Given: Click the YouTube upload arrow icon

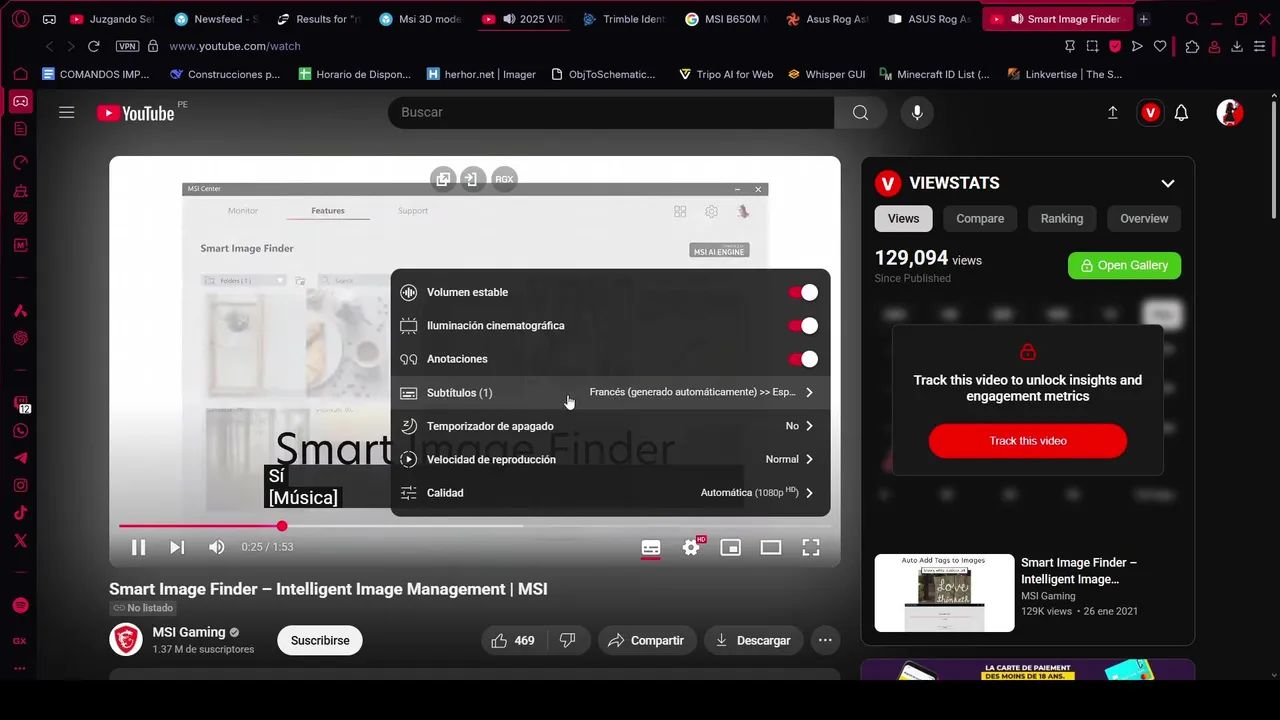Looking at the screenshot, I should click(x=1112, y=113).
